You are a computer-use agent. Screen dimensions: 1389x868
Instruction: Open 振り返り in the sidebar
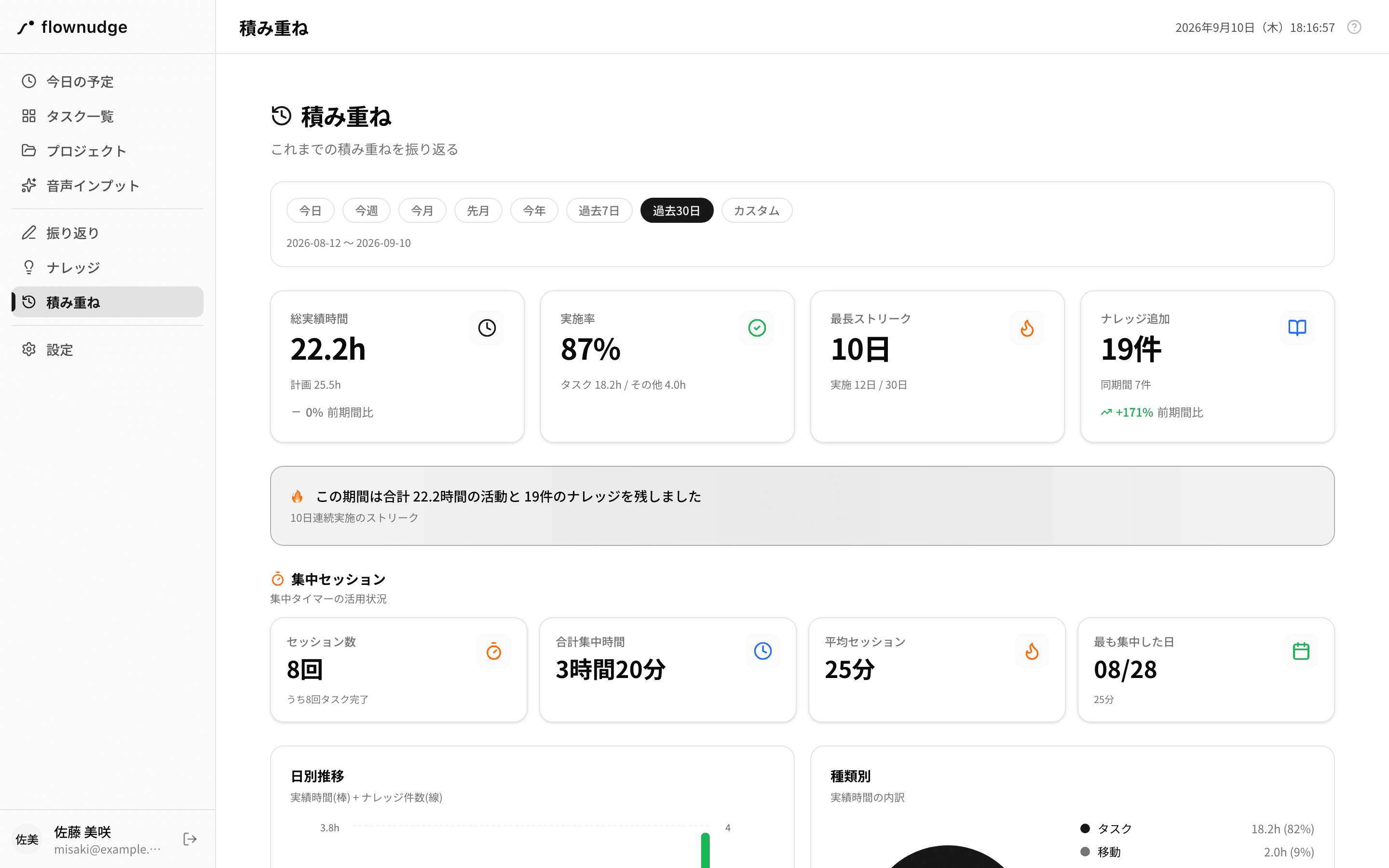108,232
